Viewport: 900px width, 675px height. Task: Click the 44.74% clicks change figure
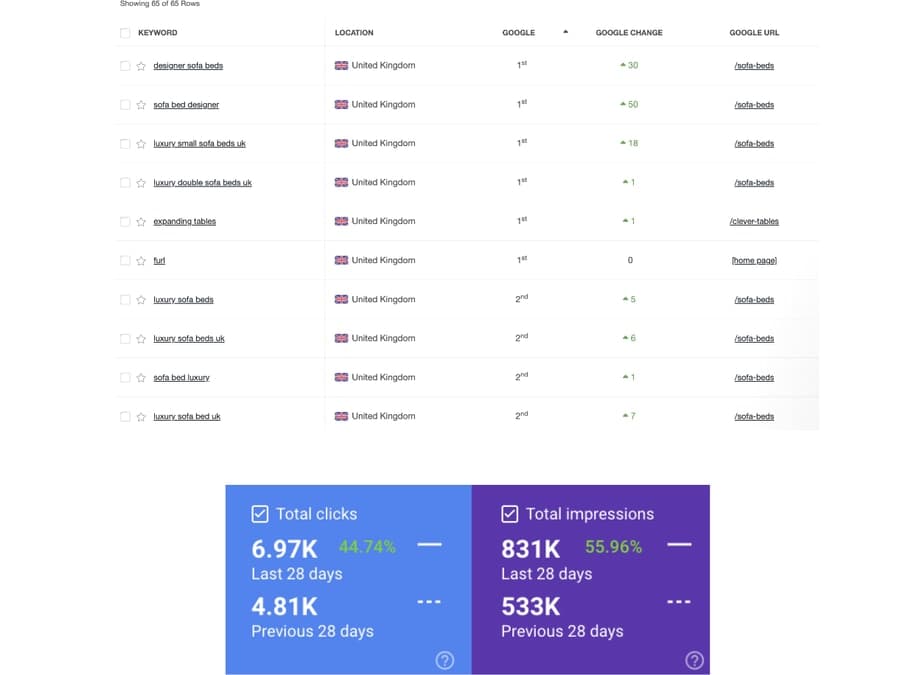pos(367,547)
